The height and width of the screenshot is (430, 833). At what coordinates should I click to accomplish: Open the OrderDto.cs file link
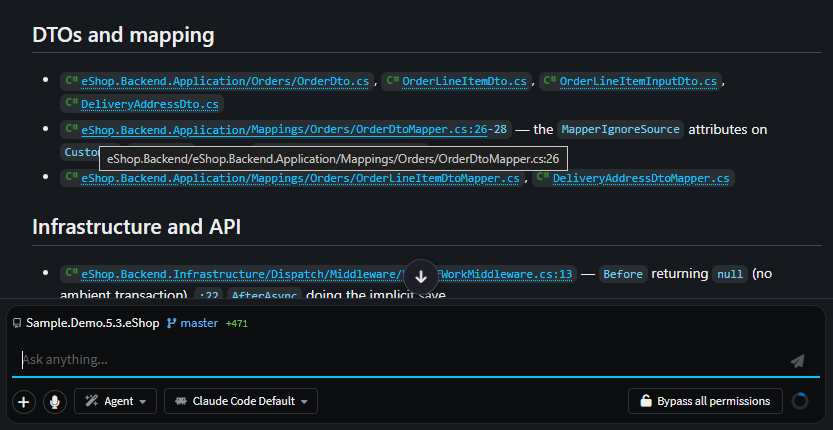225,81
